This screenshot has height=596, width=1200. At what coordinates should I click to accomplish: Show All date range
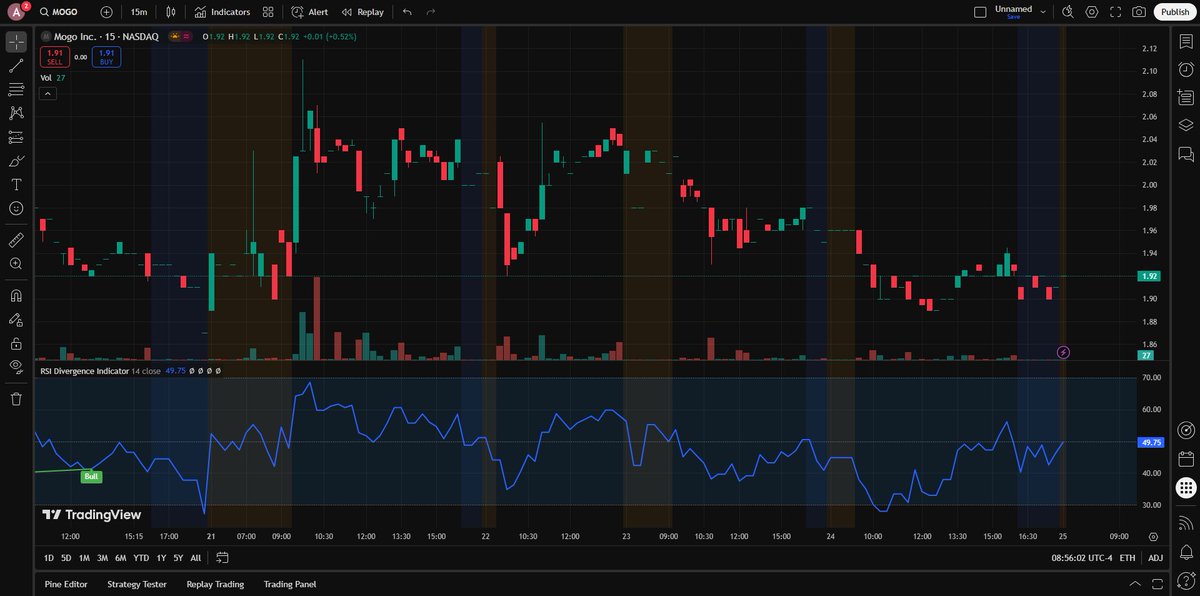[195, 558]
